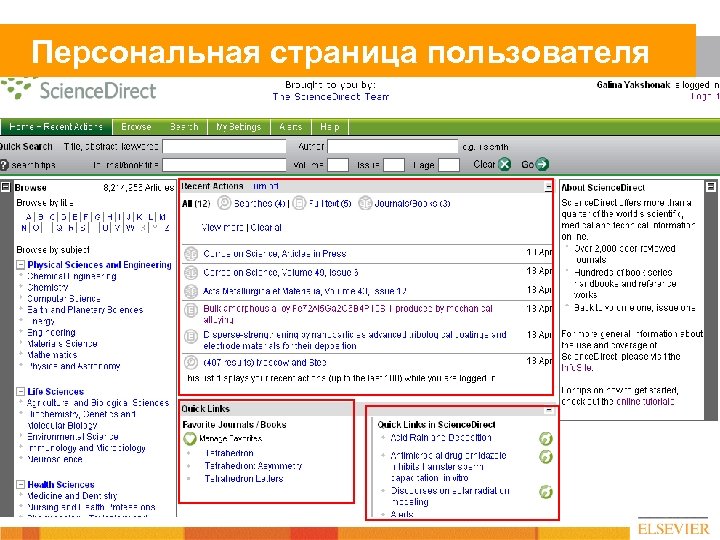Click the Issue input field
720x540 pixels.
pyautogui.click(x=394, y=165)
